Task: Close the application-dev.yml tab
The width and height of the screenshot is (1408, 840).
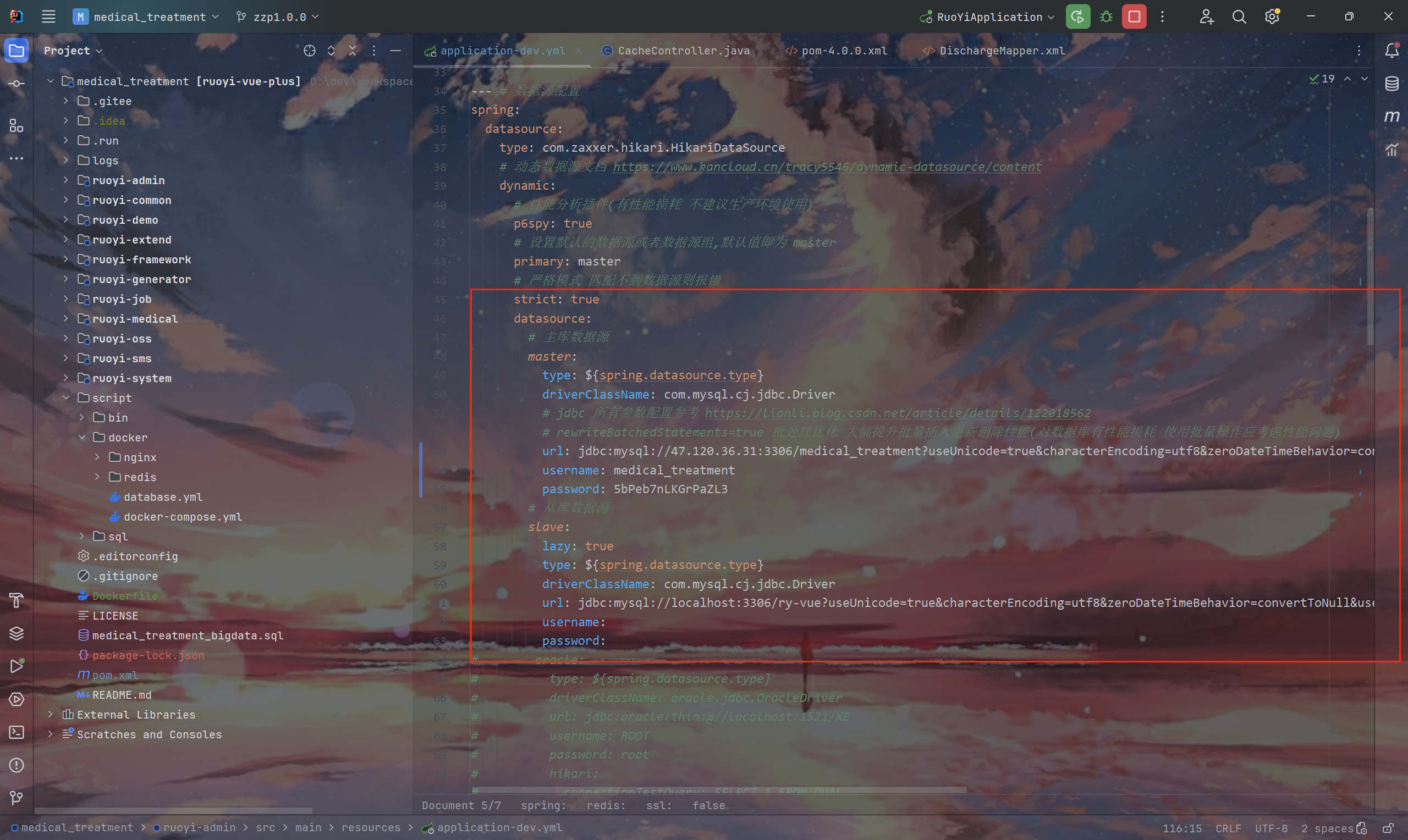Action: [578, 51]
